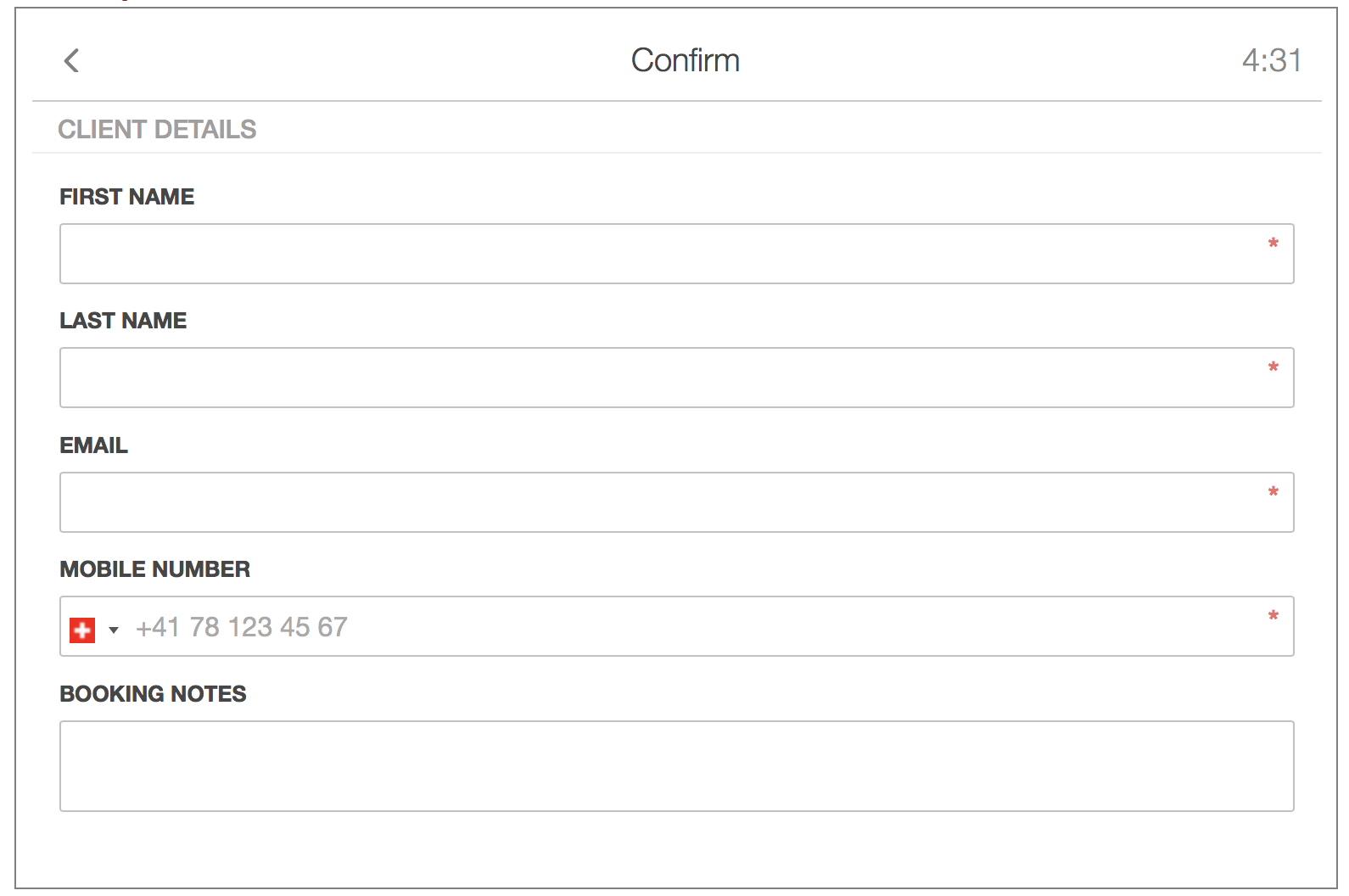Click the EMAIL label
The width and height of the screenshot is (1349, 896).
[93, 445]
